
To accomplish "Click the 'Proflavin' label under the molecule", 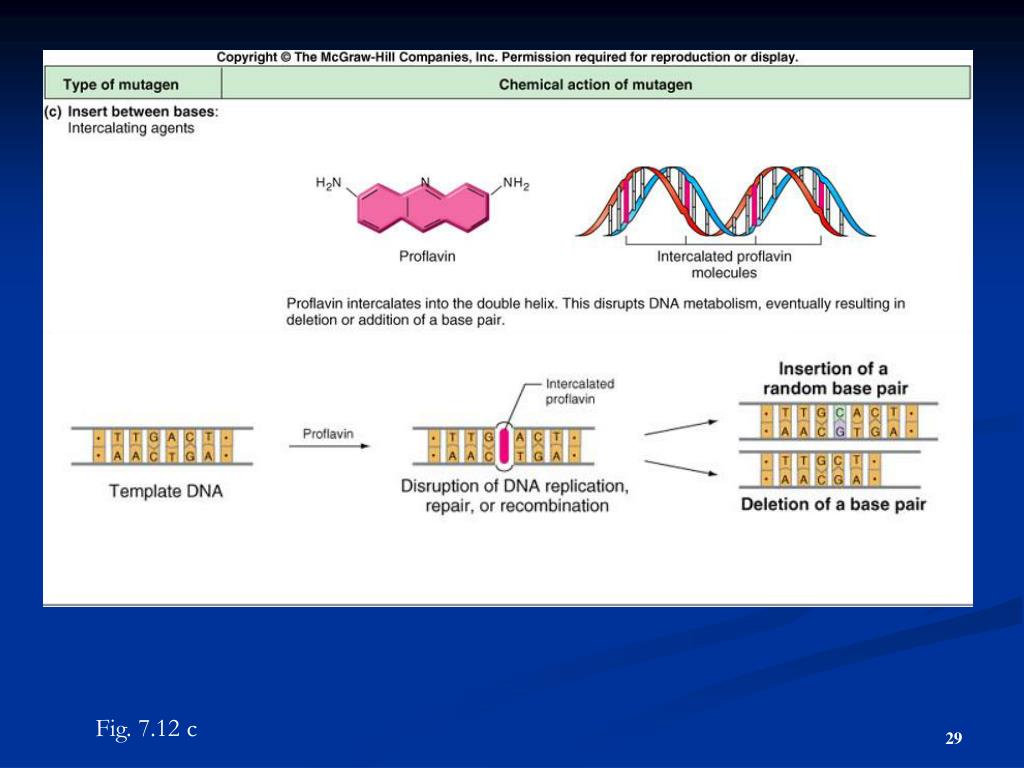I will (427, 256).
